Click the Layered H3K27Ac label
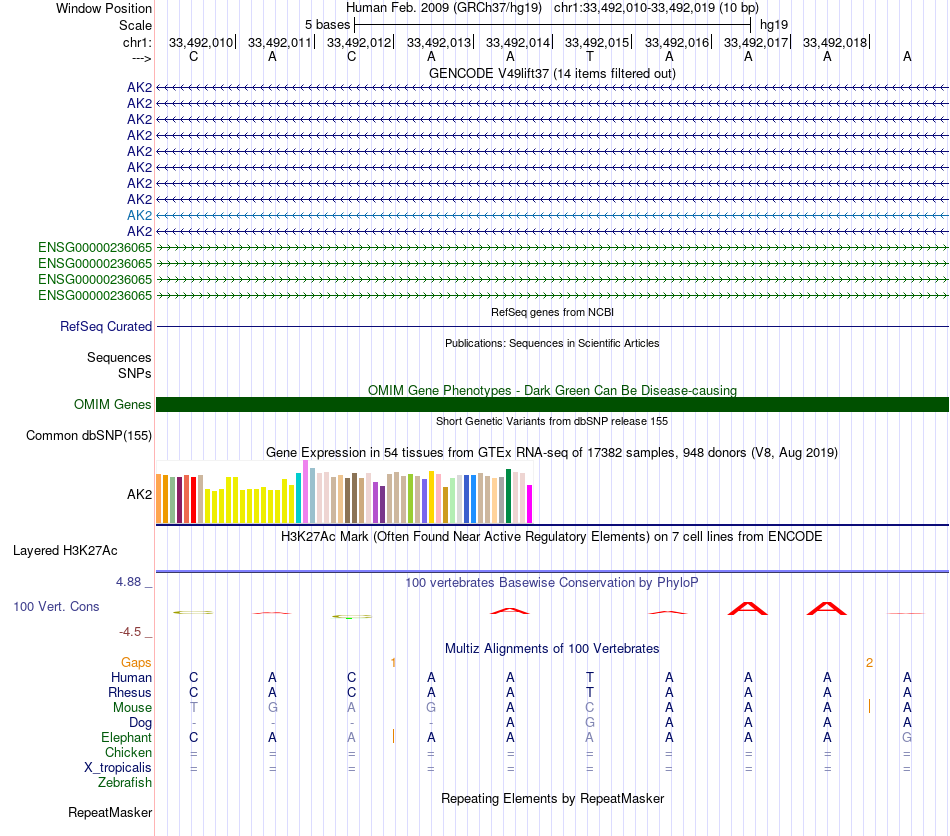This screenshot has height=836, width=950. coord(65,551)
